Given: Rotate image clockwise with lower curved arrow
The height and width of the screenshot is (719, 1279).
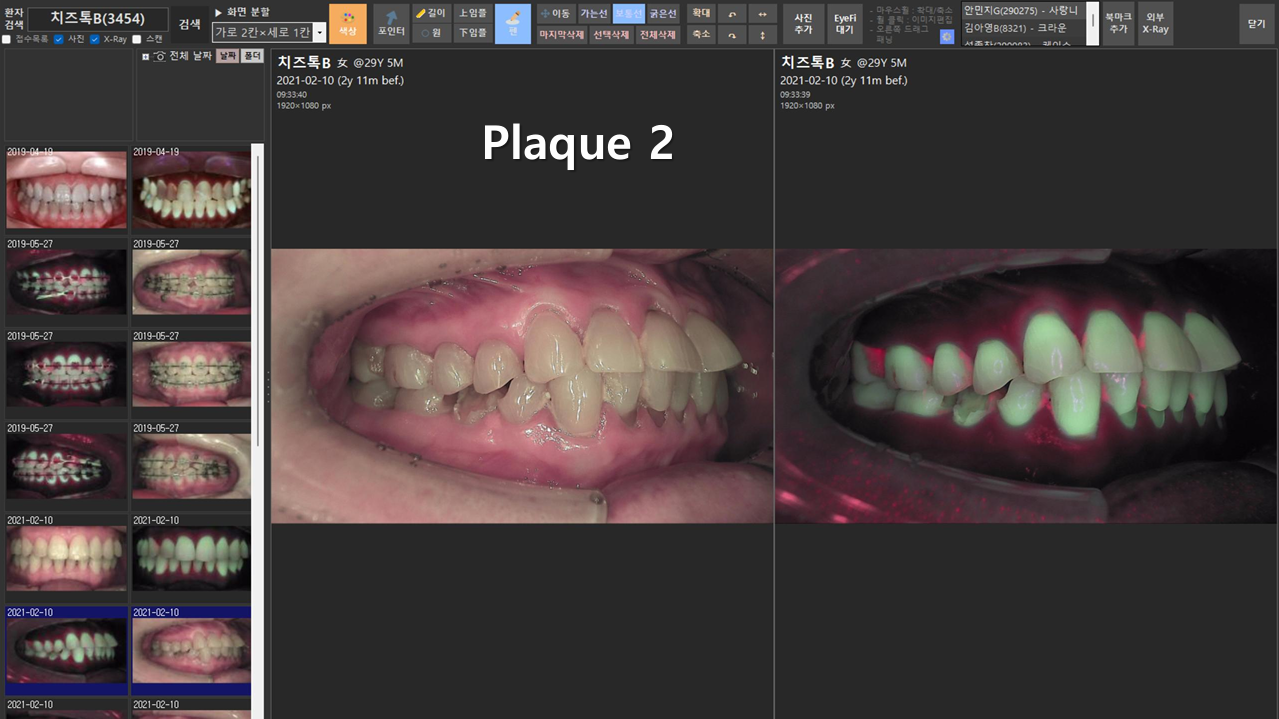Looking at the screenshot, I should pos(732,34).
